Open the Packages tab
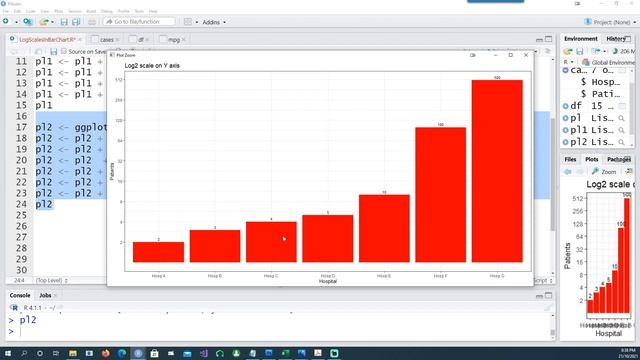This screenshot has height=360, width=640. click(x=619, y=160)
